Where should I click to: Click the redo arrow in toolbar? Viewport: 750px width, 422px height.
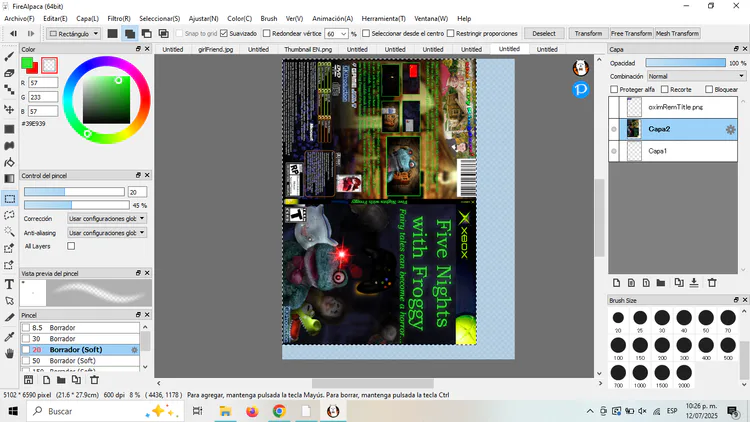(31, 33)
